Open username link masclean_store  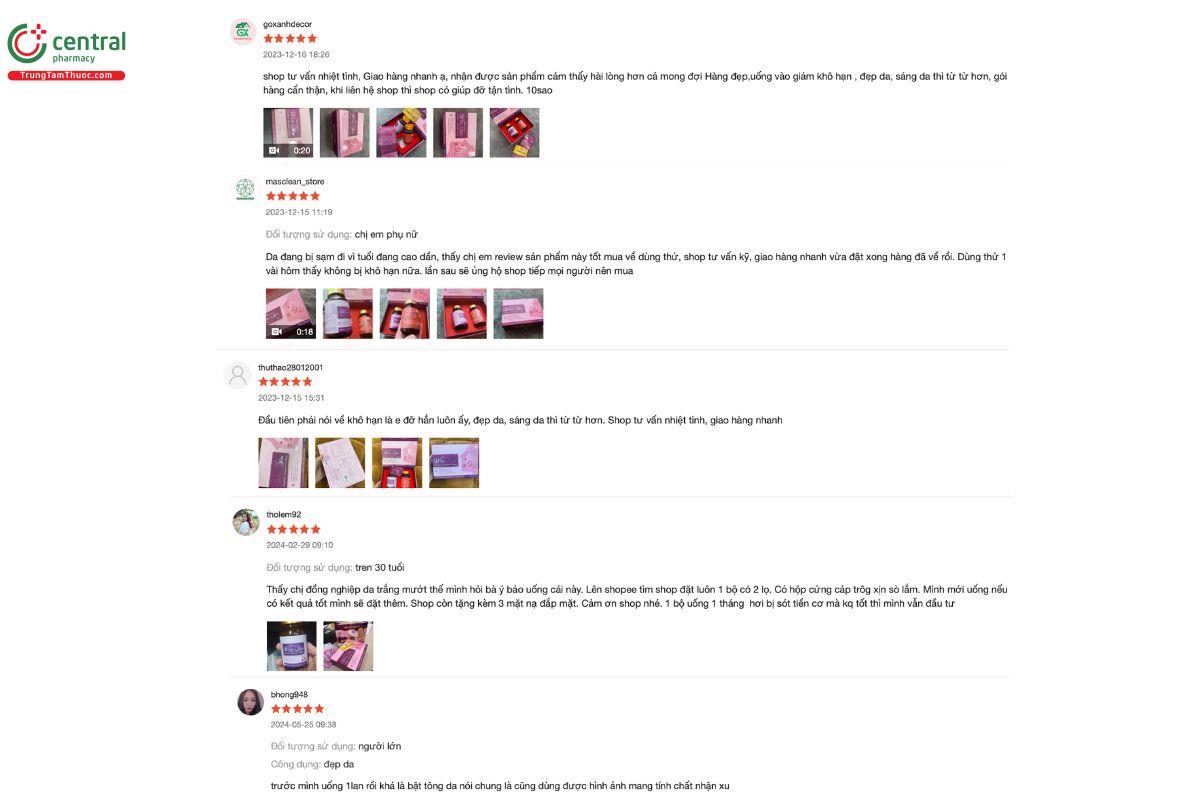coord(295,182)
